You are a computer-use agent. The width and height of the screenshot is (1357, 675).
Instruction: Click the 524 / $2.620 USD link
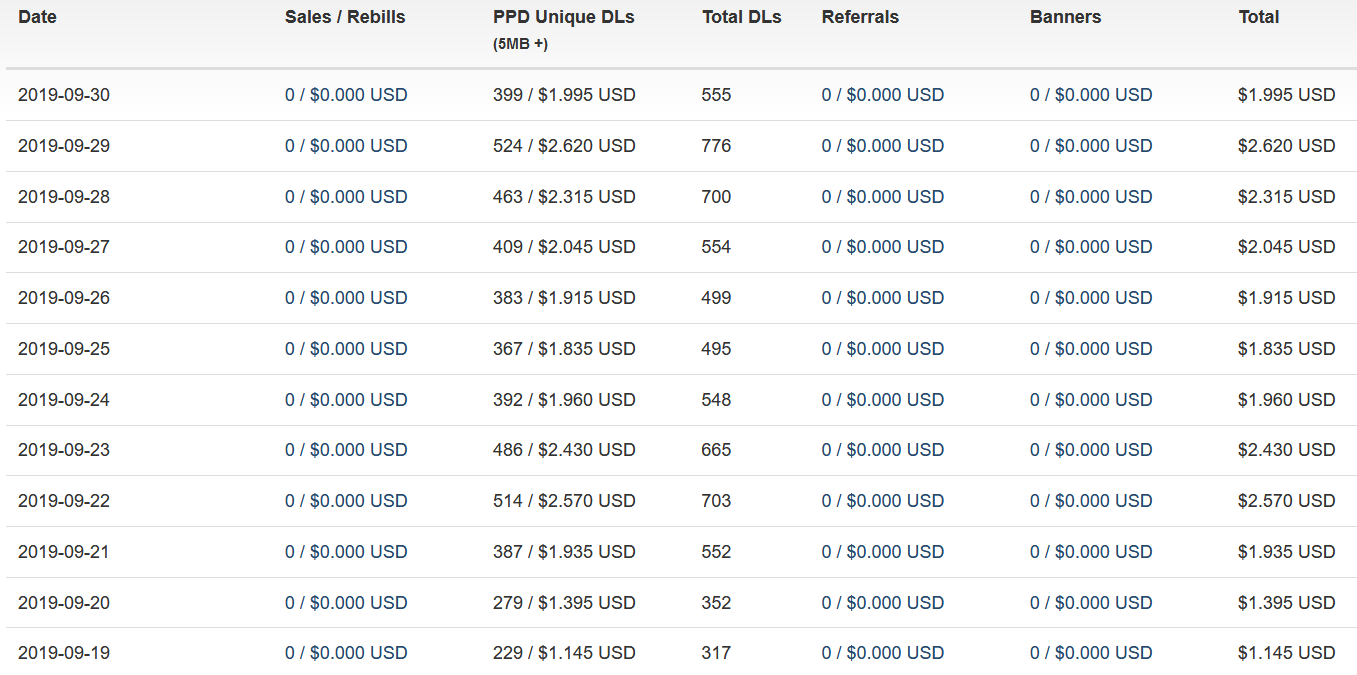[564, 146]
